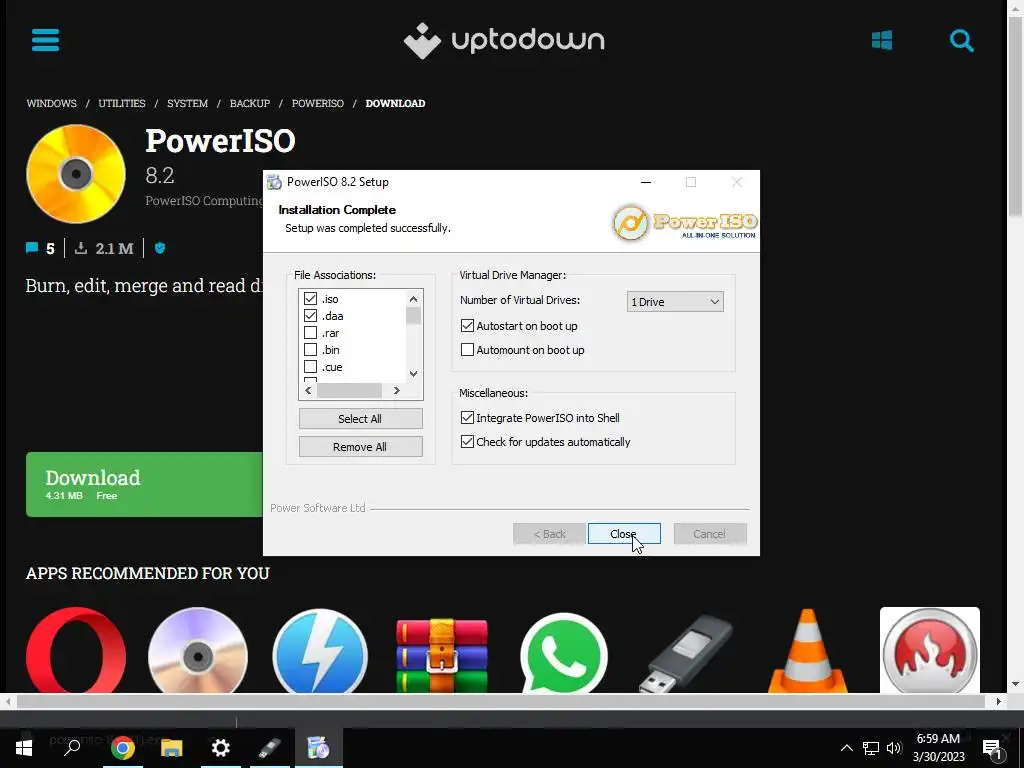1024x768 pixels.
Task: Open File Explorer from the taskbar
Action: click(172, 748)
